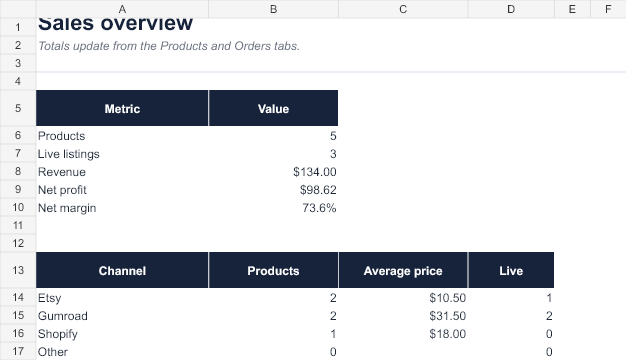626x360 pixels.
Task: Select the $31.50 average price cell
Action: (x=403, y=316)
